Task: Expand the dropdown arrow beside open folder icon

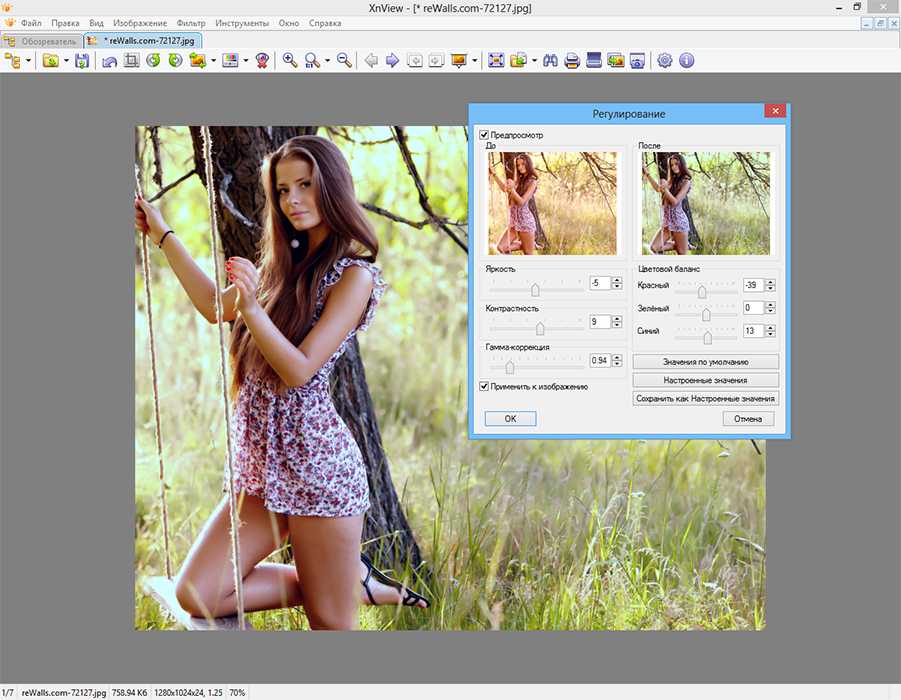Action: (66, 61)
